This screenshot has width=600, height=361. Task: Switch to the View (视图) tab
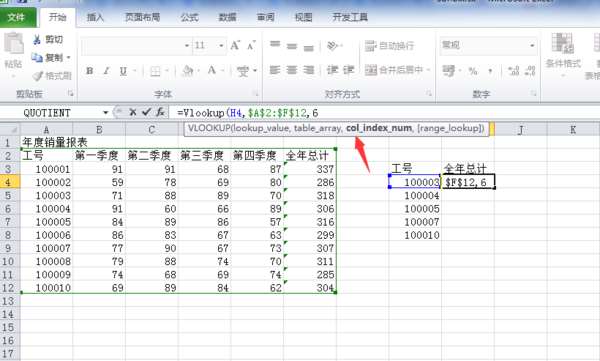(x=303, y=17)
